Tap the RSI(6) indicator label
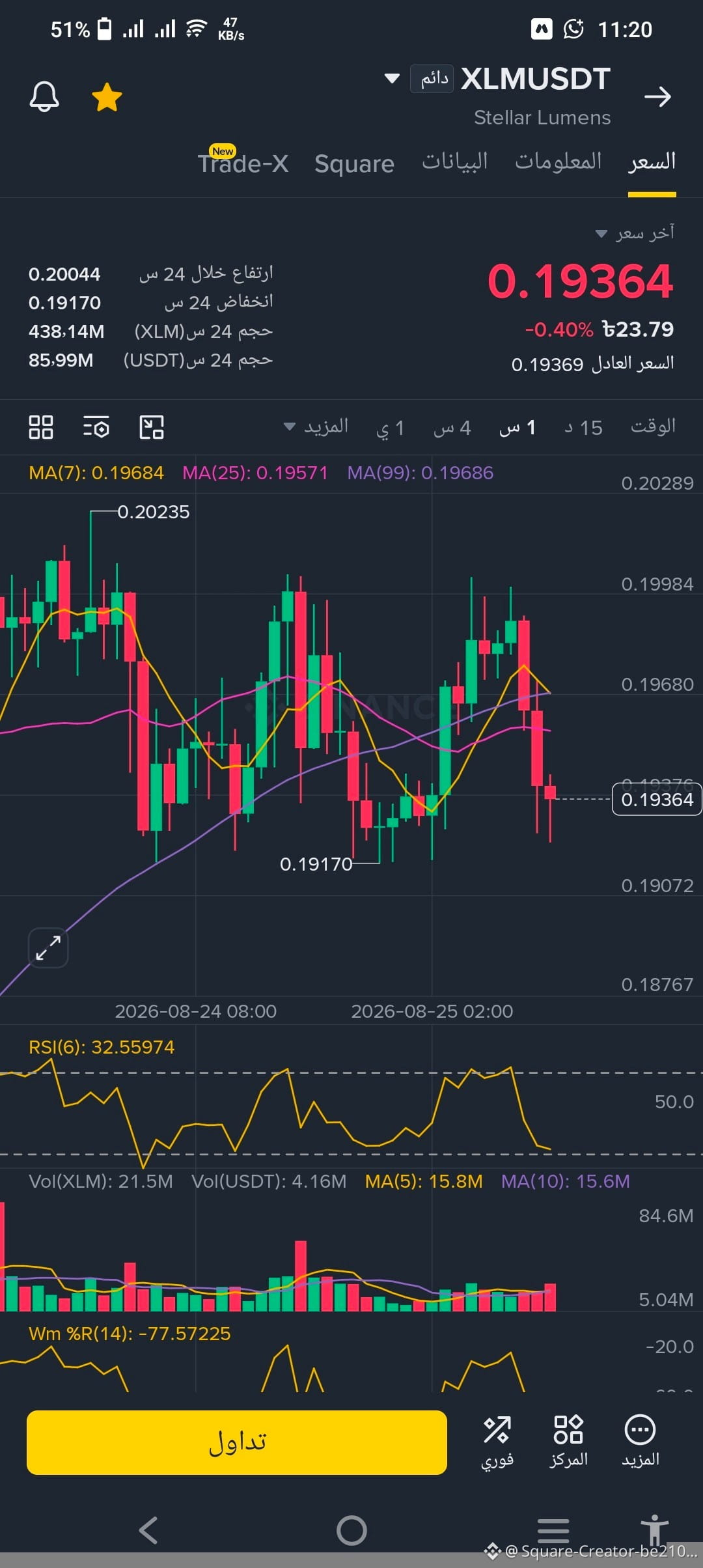 coord(102,1047)
